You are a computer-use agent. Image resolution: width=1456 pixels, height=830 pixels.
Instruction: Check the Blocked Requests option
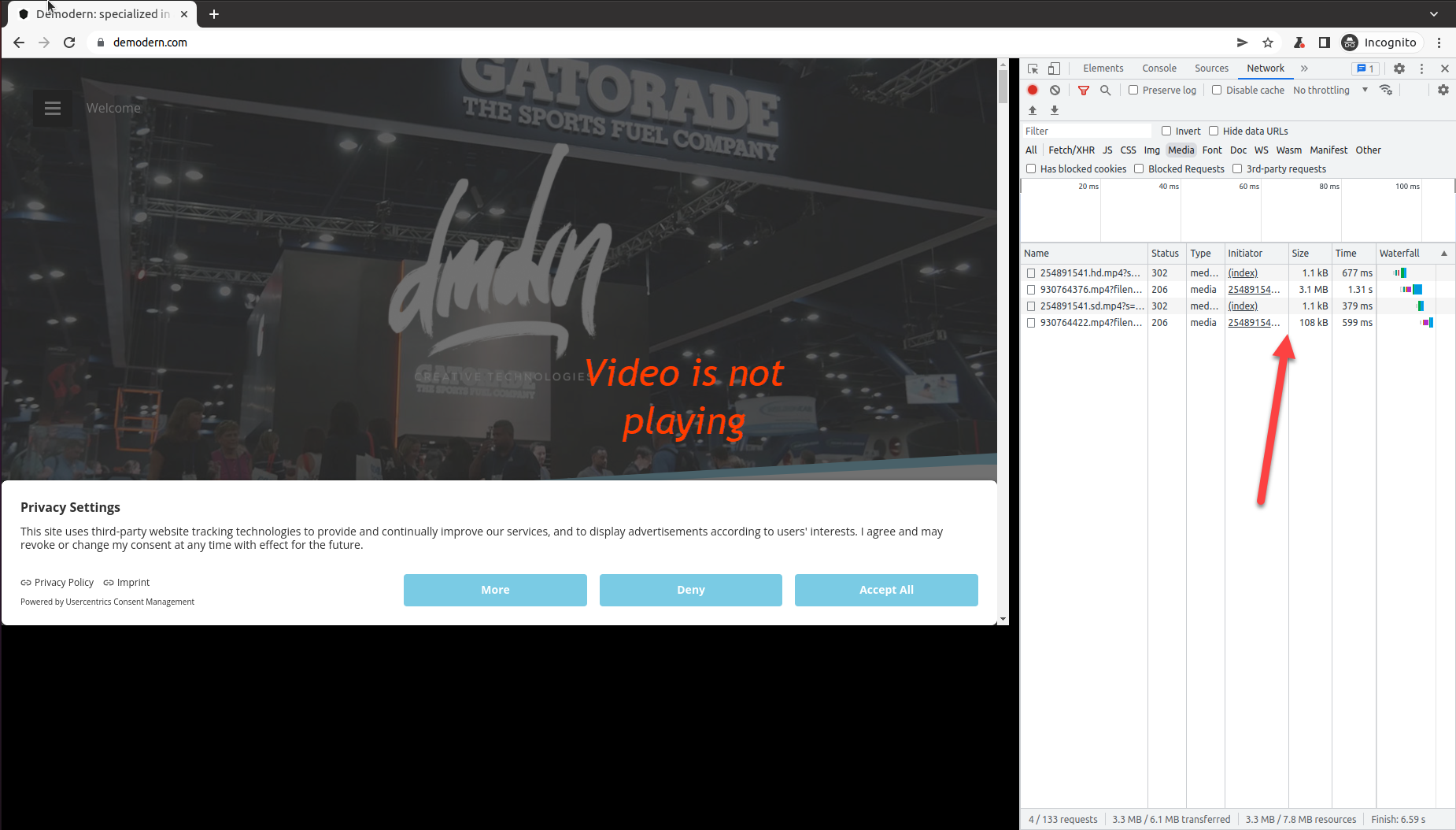tap(1139, 169)
